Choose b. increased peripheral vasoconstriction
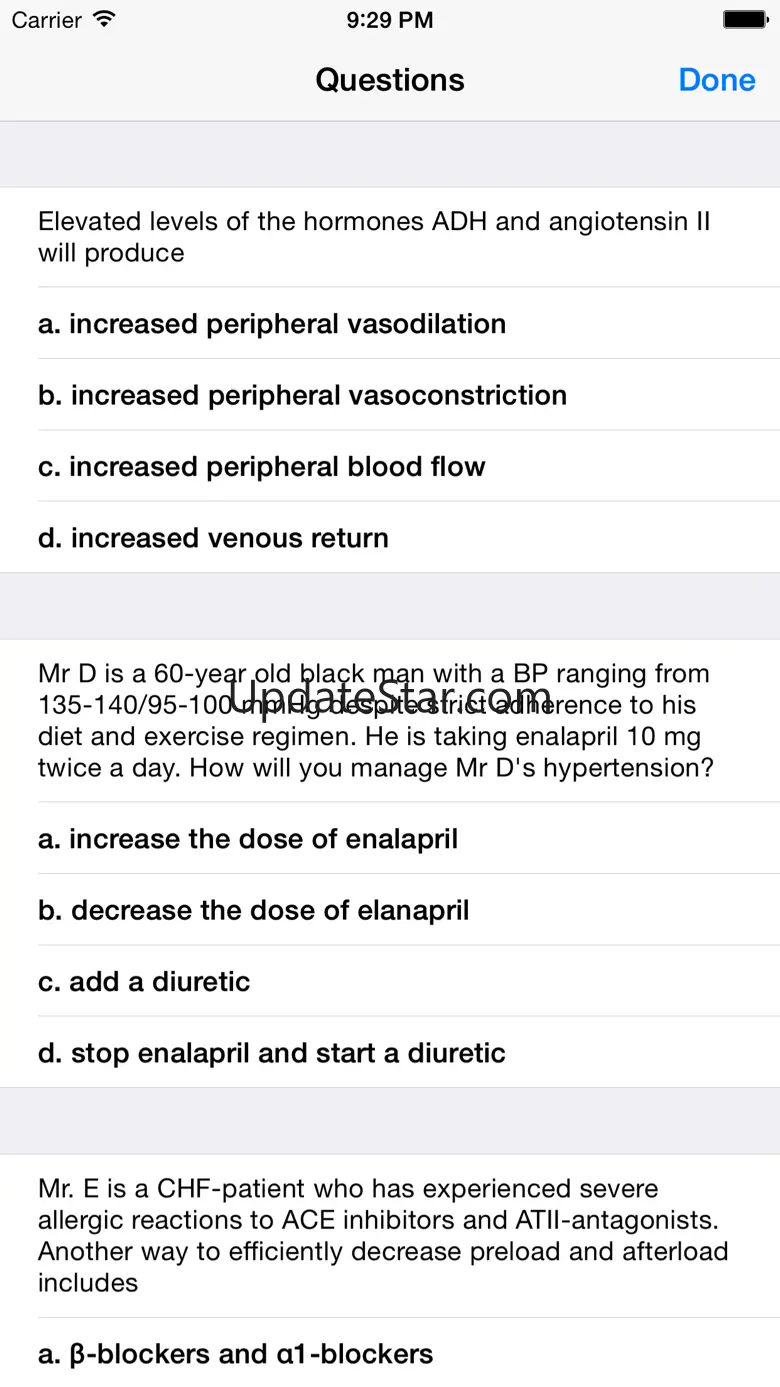Viewport: 780px width, 1387px height. [x=302, y=395]
